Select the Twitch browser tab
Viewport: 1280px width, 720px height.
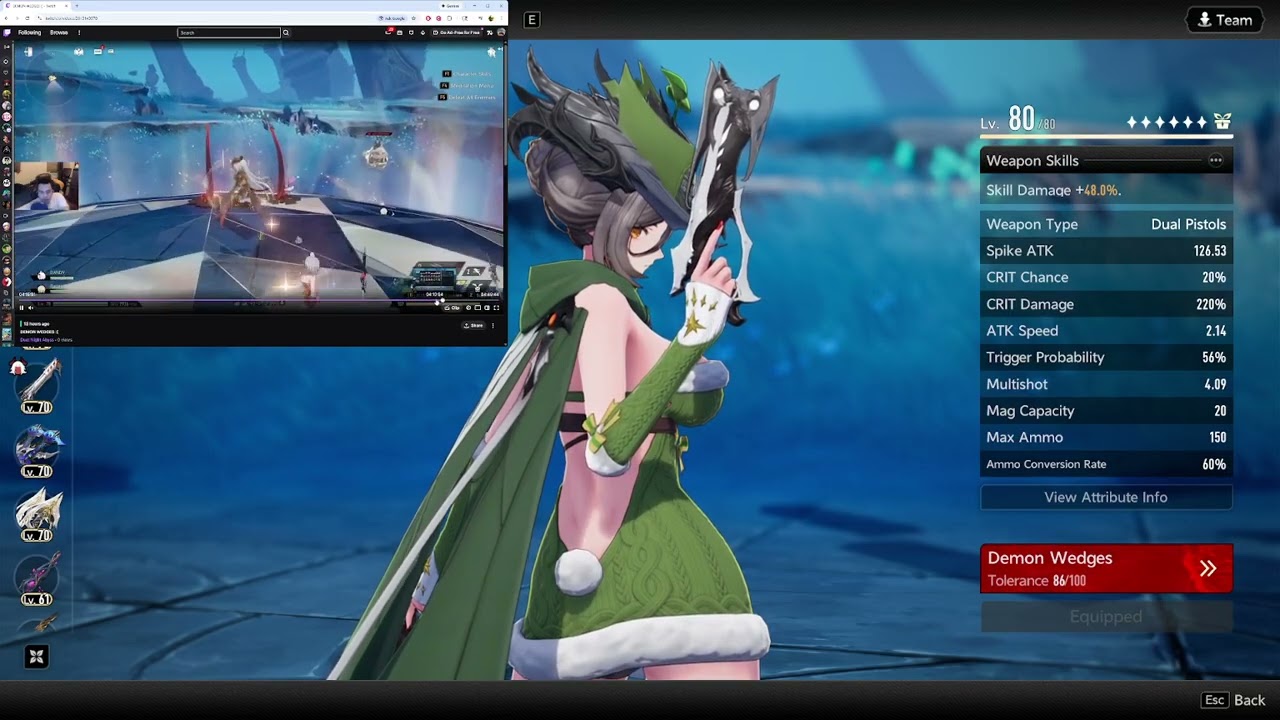pyautogui.click(x=36, y=6)
